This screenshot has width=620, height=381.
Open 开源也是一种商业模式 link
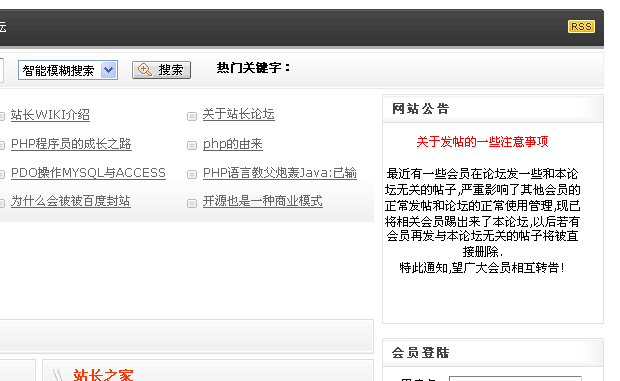263,201
